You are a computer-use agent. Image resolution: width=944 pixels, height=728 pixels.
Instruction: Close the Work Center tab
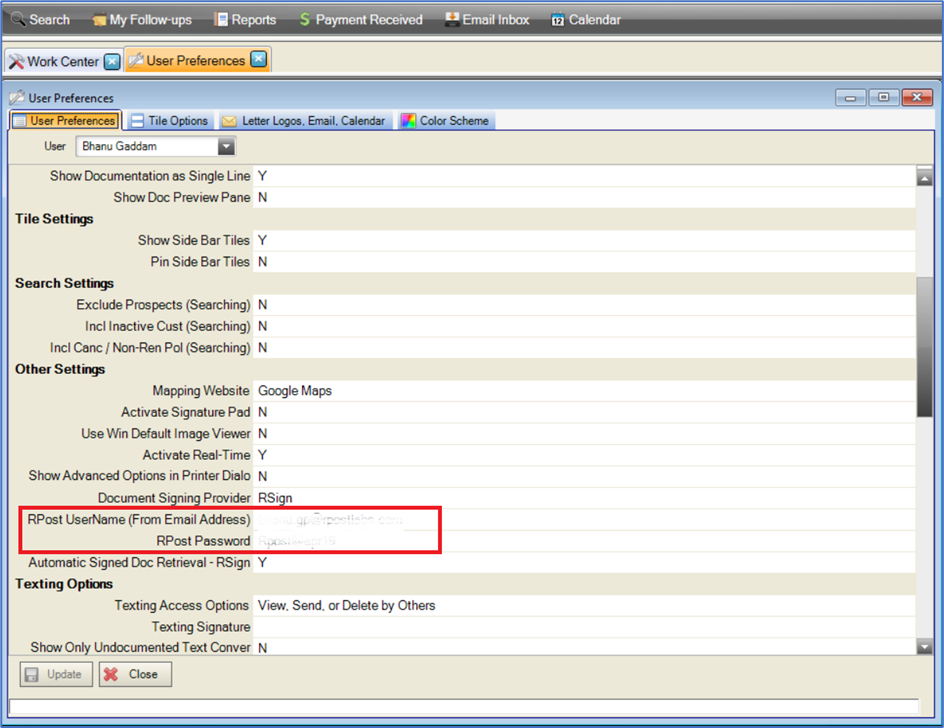pos(112,61)
